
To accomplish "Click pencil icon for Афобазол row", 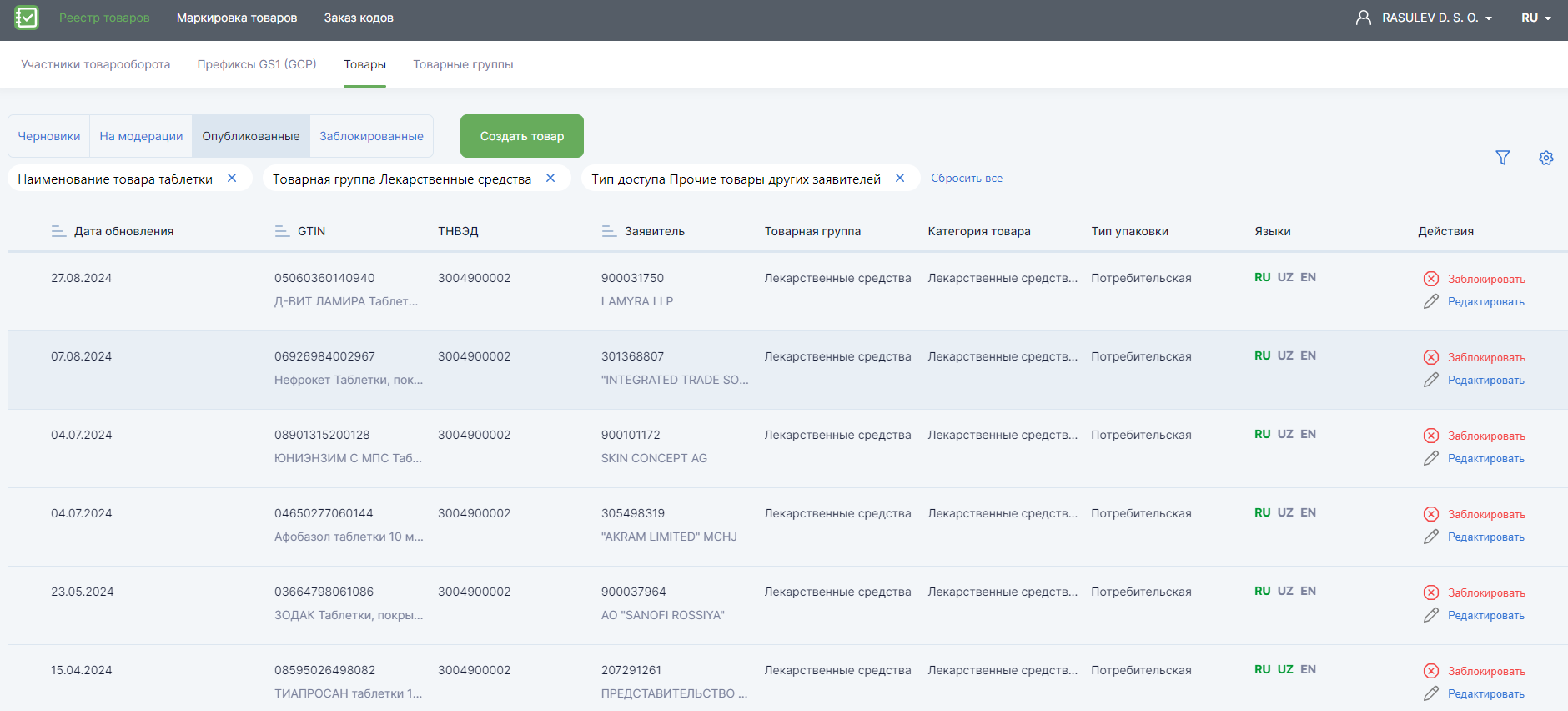I will click(x=1431, y=537).
